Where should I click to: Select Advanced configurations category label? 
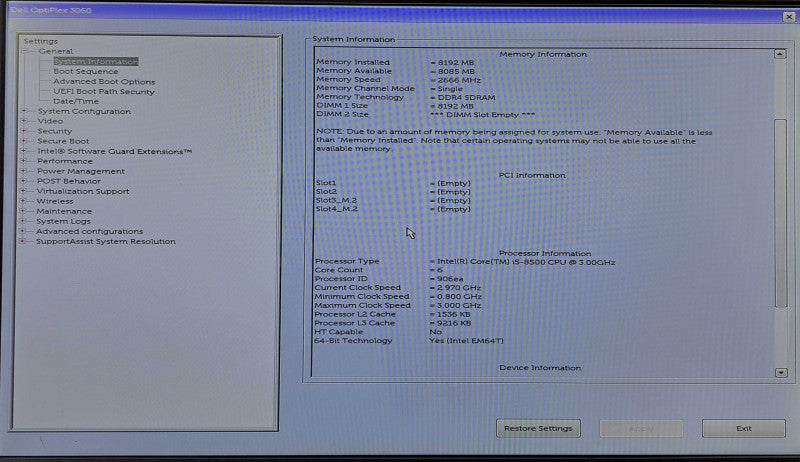[x=89, y=231]
